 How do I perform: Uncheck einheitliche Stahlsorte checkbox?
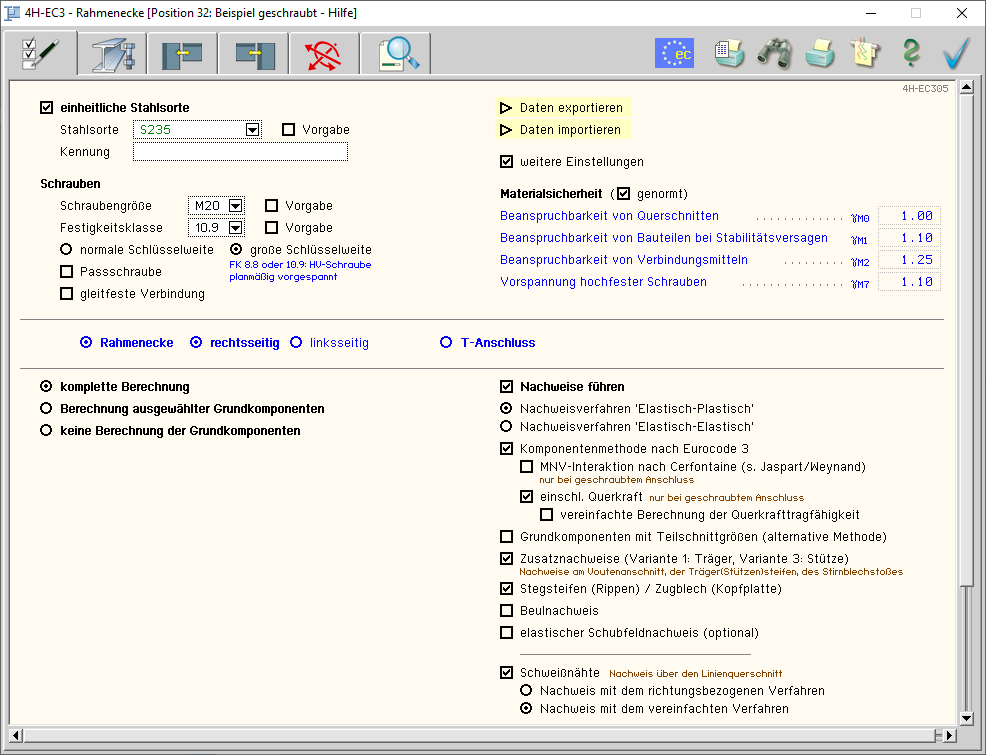(47, 108)
